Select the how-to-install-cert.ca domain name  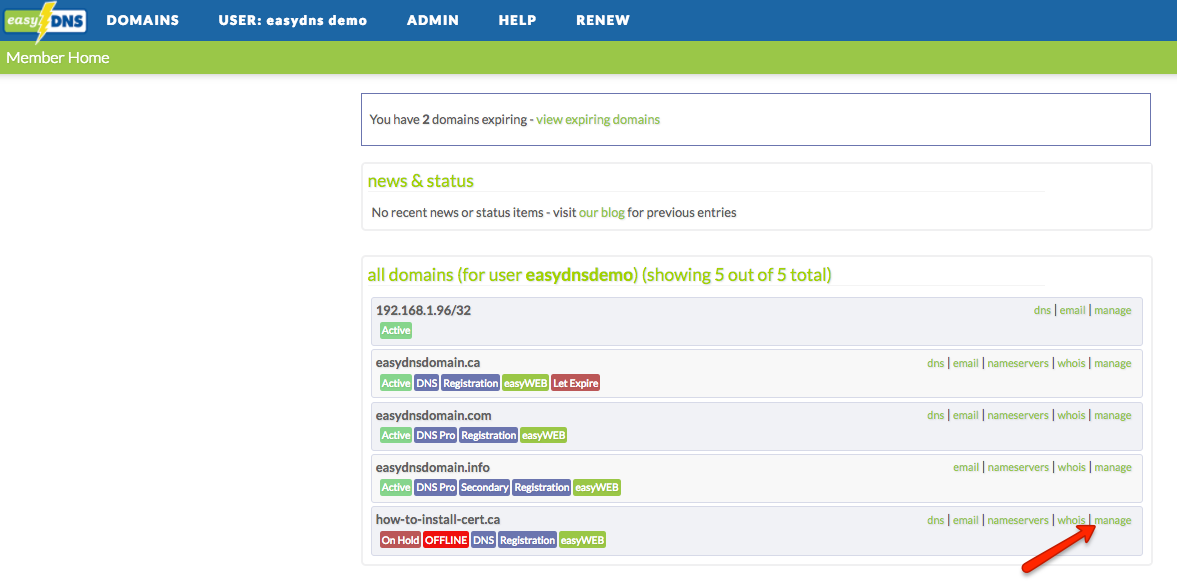(438, 519)
